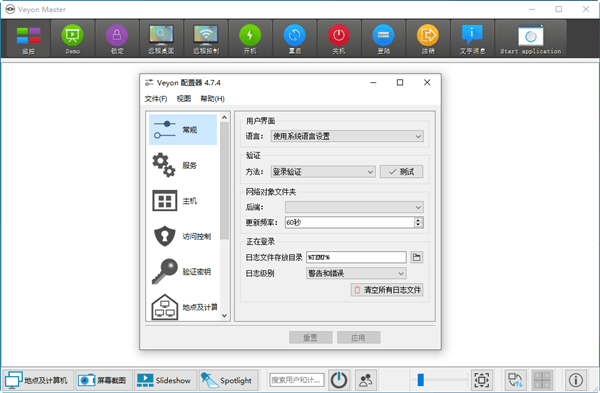Click the 应用 apply button
Viewport: 600px width, 393px height.
pyautogui.click(x=359, y=338)
